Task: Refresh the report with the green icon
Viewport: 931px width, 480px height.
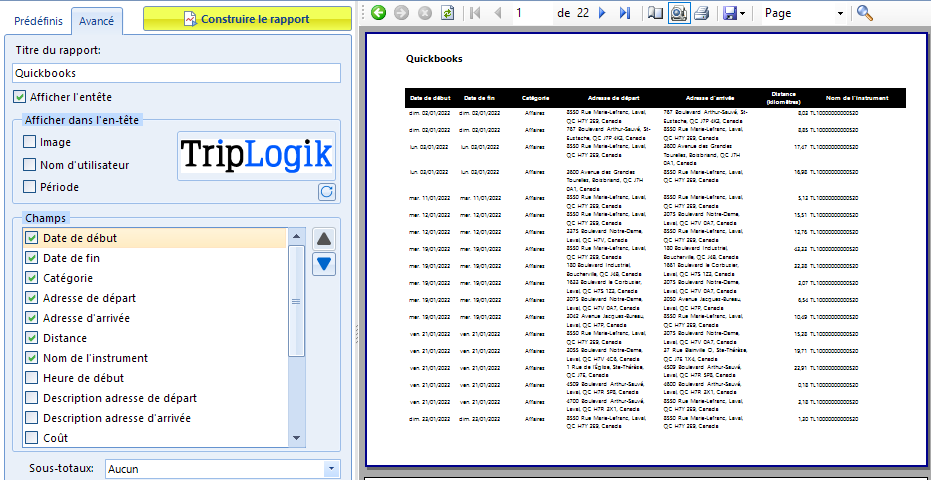Action: point(447,13)
